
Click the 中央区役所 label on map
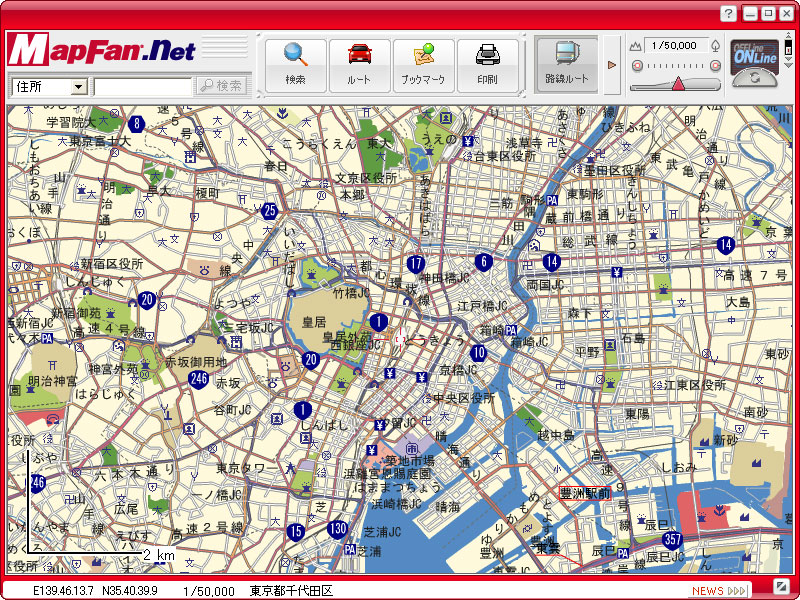pos(464,398)
